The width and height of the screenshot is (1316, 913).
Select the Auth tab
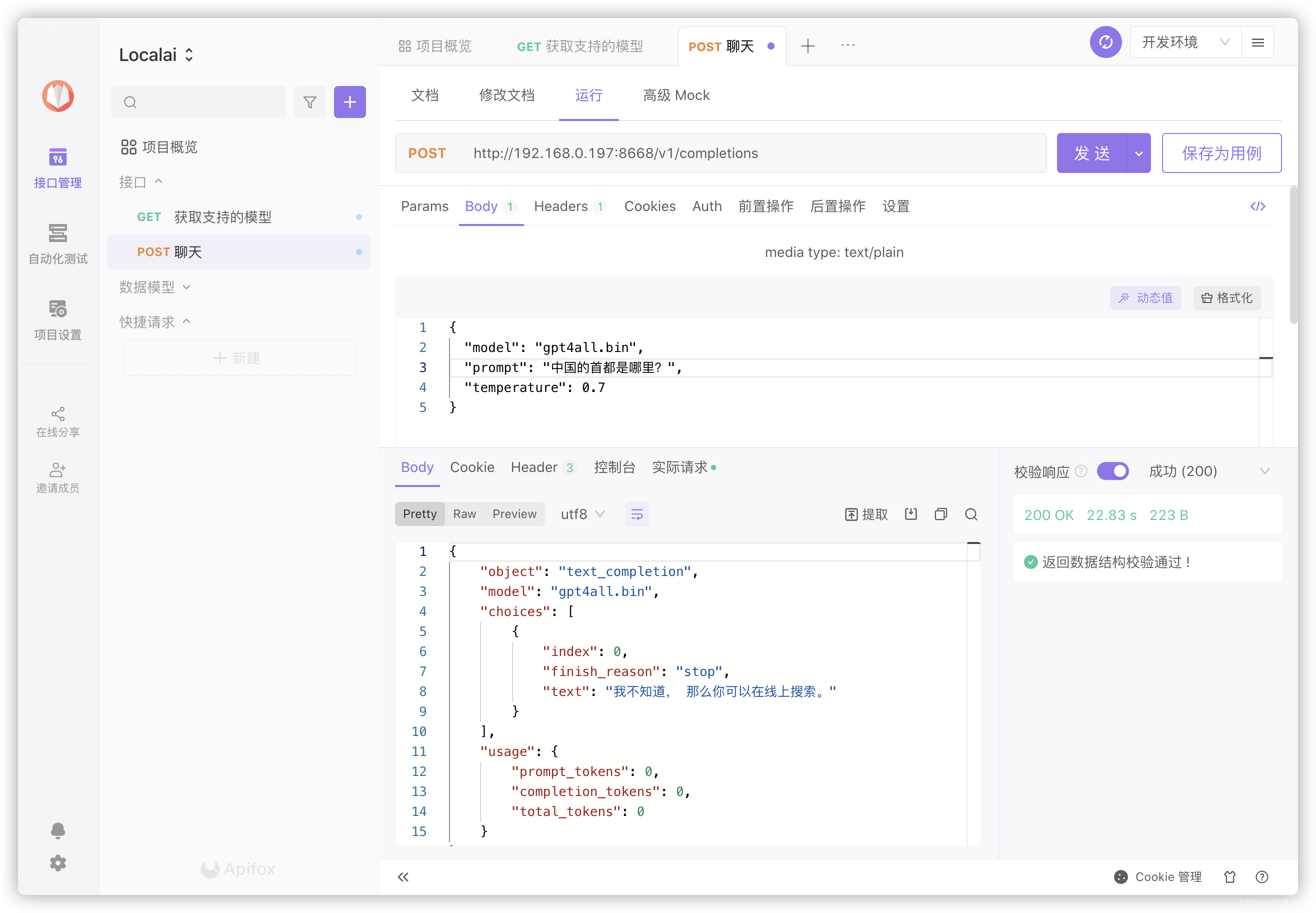706,206
